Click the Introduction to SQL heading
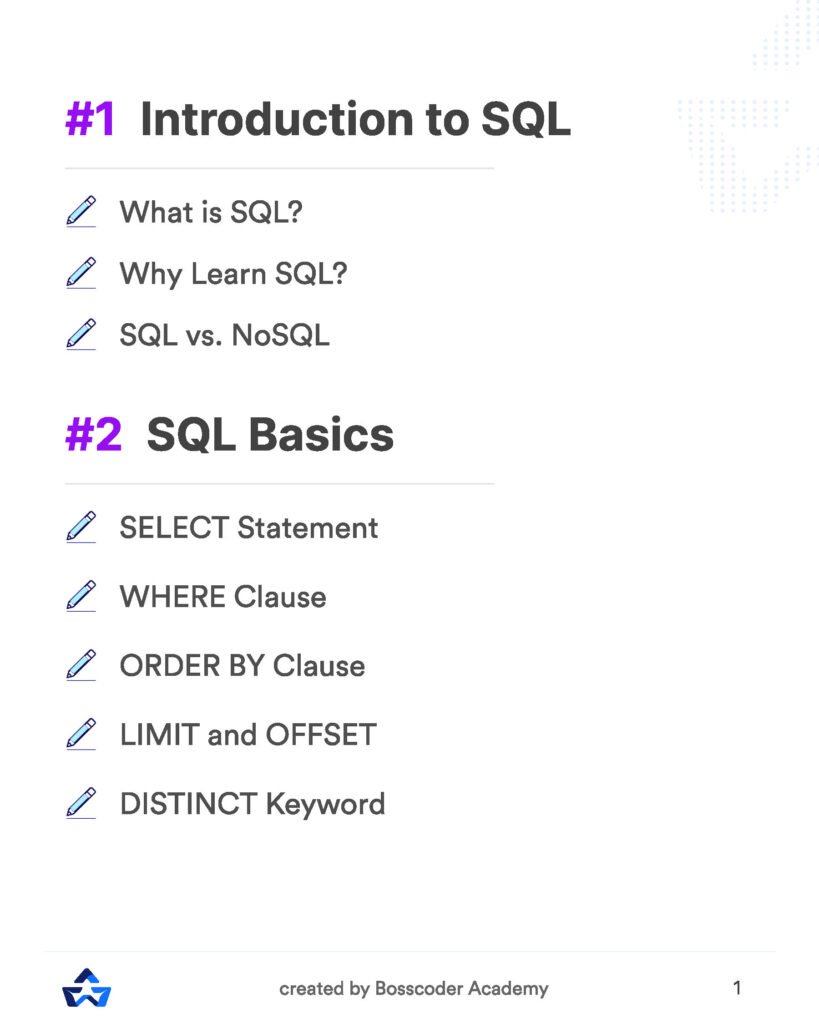819x1024 pixels. coord(355,120)
